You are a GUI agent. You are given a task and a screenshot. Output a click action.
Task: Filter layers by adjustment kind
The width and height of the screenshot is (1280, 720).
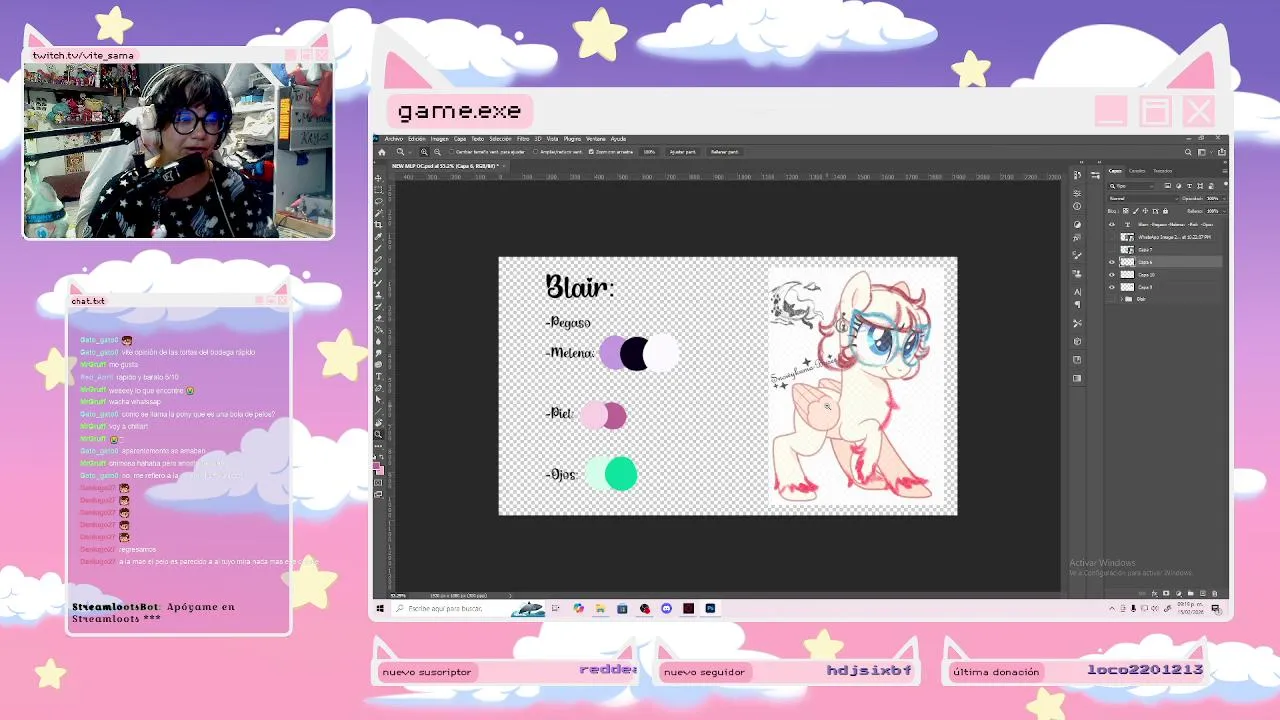tap(1178, 186)
